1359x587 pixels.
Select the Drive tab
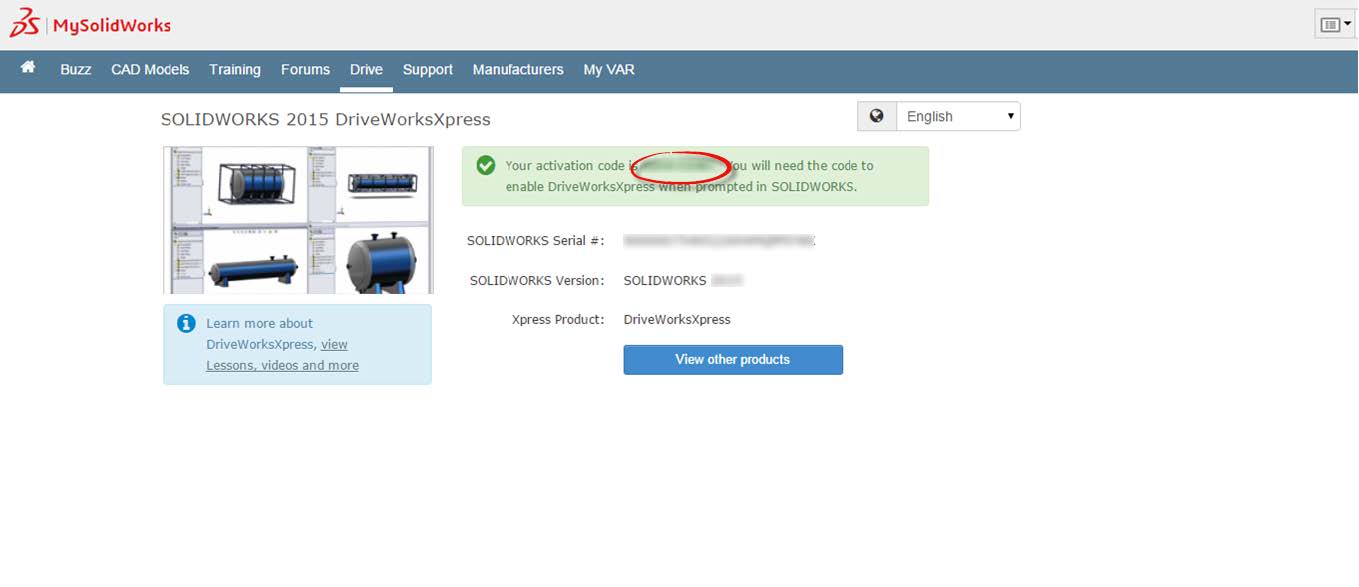tap(366, 70)
